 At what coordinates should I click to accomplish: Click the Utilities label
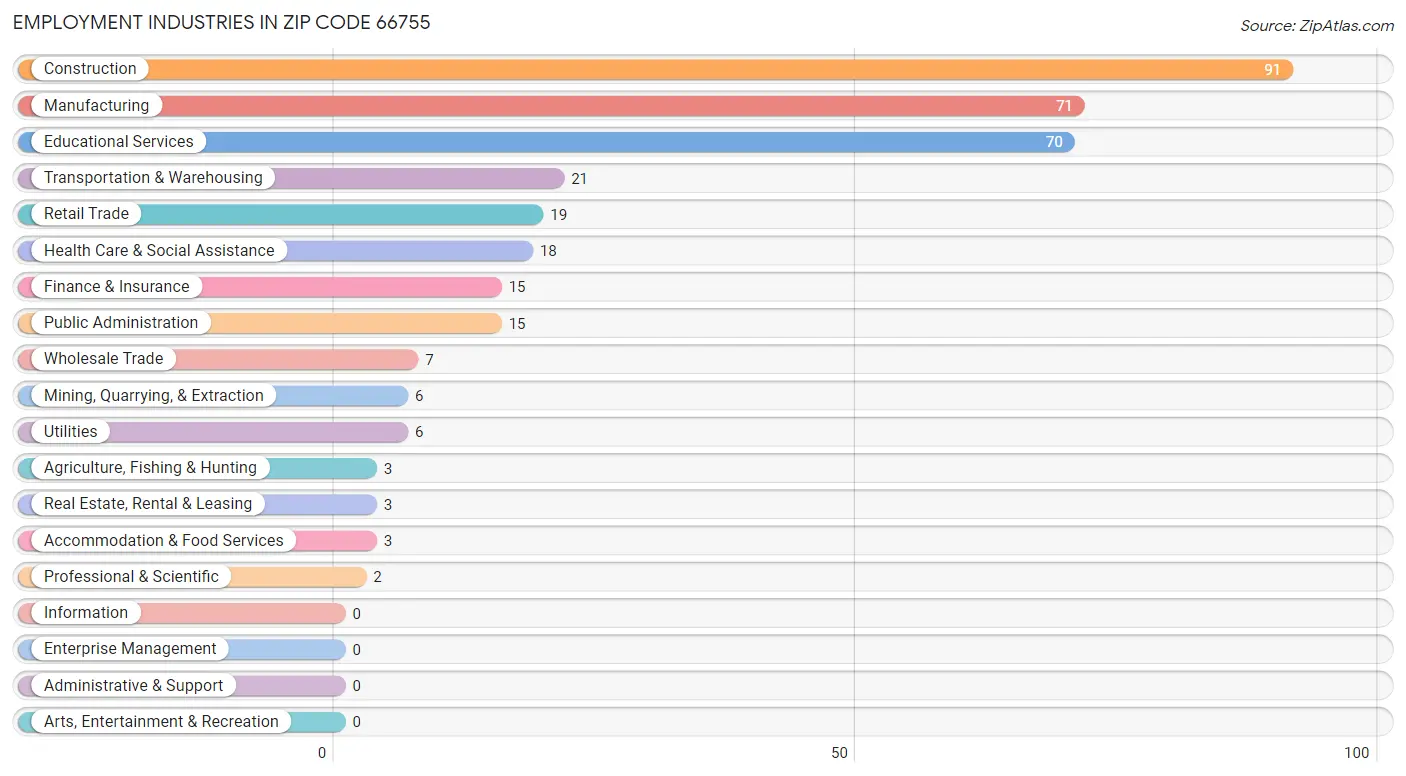pyautogui.click(x=71, y=431)
